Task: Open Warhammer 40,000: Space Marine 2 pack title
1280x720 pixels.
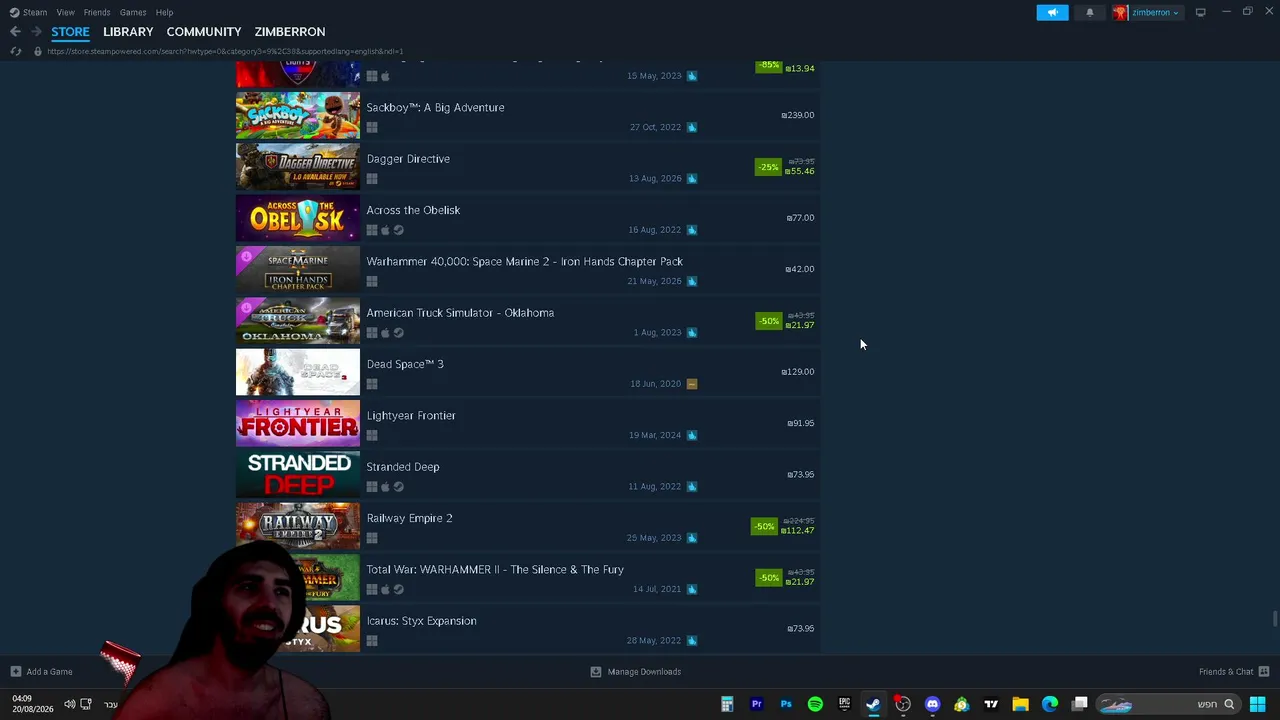Action: point(525,262)
